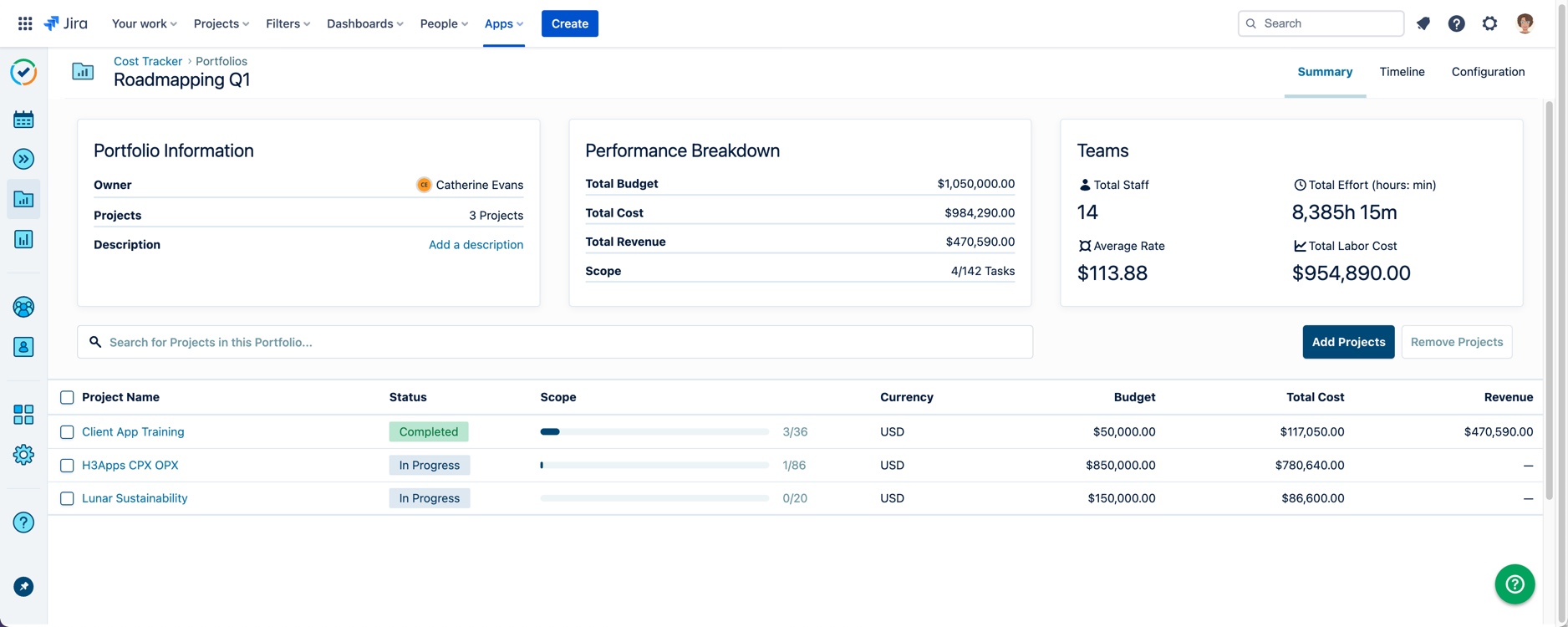1568x627 pixels.
Task: Click the green floating help button
Action: 1515,584
